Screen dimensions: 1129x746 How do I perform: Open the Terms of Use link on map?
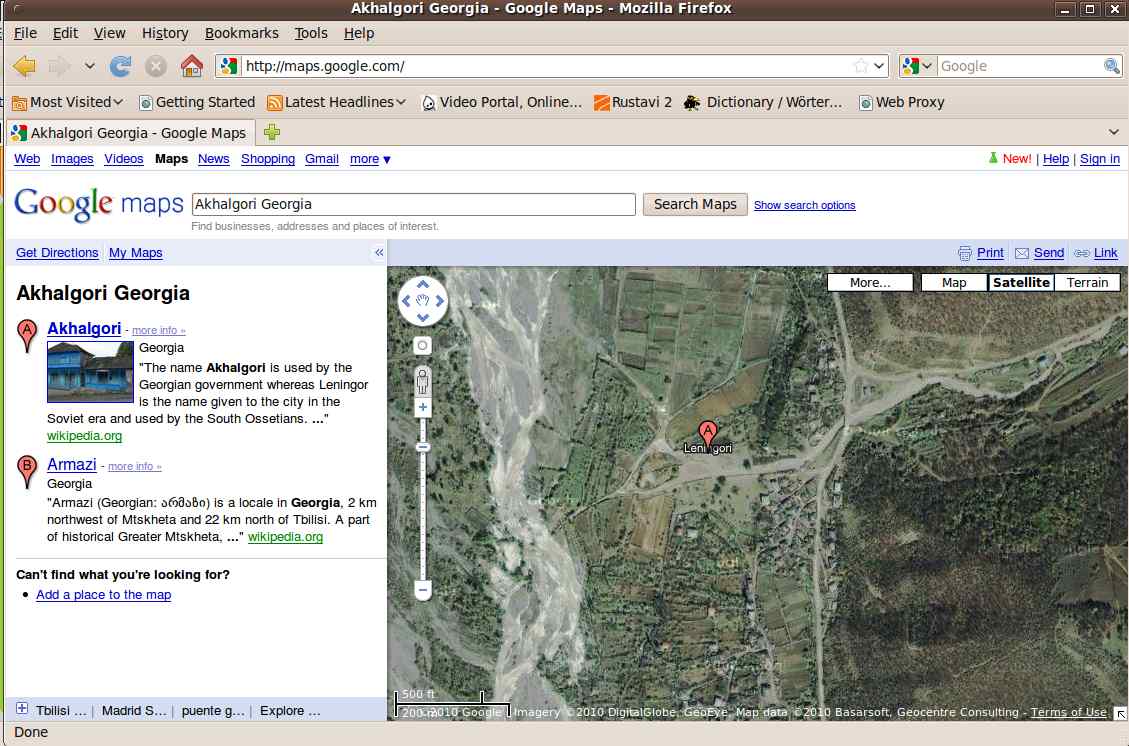(x=1069, y=712)
